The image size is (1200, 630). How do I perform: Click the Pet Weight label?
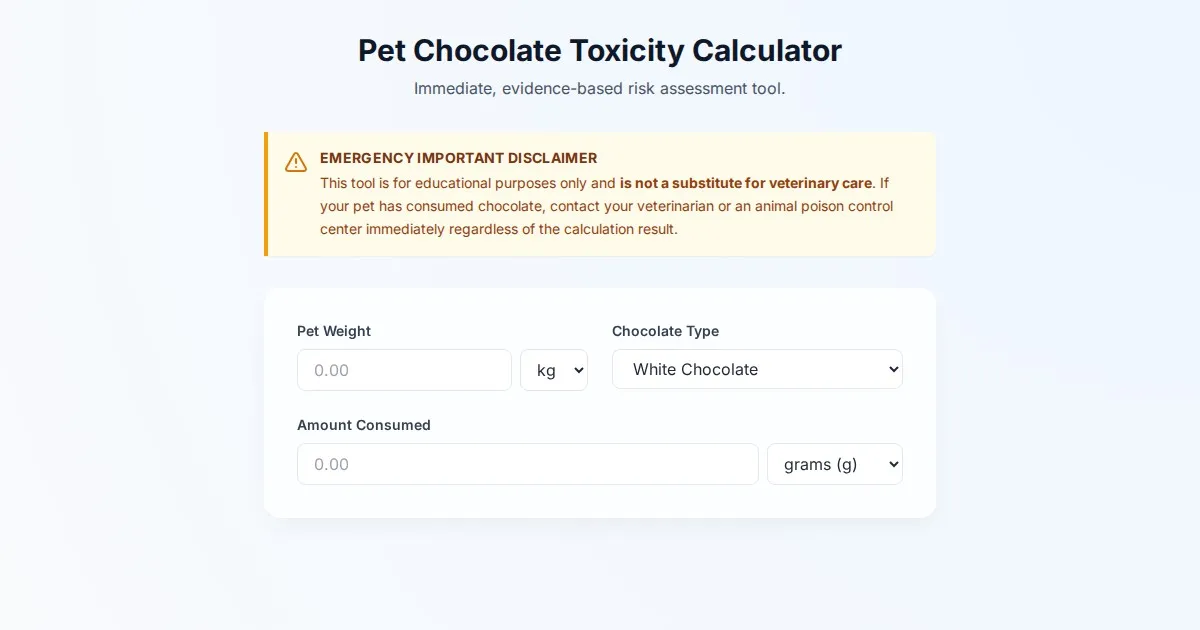click(334, 331)
